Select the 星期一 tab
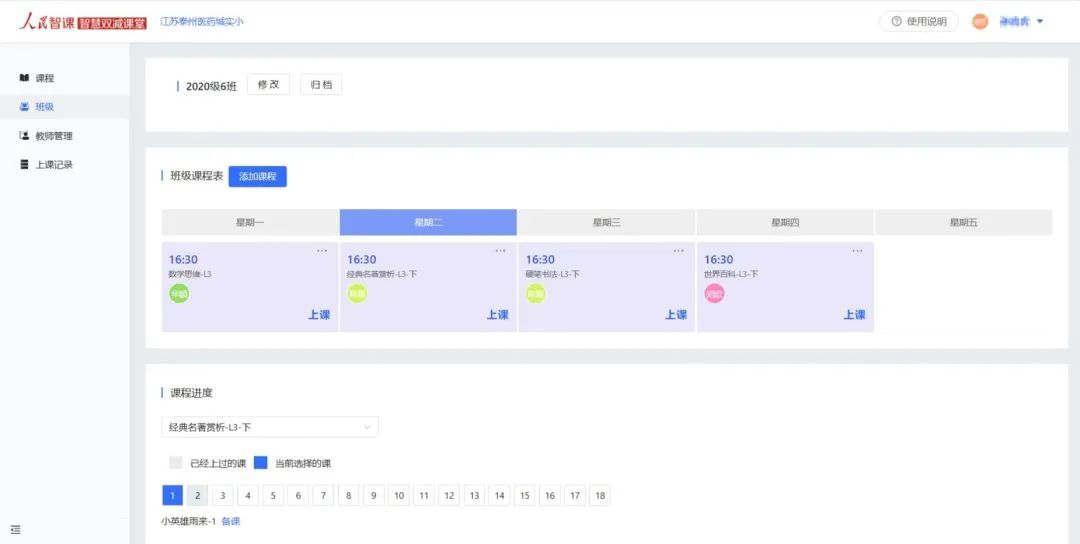1080x544 pixels. pos(250,222)
